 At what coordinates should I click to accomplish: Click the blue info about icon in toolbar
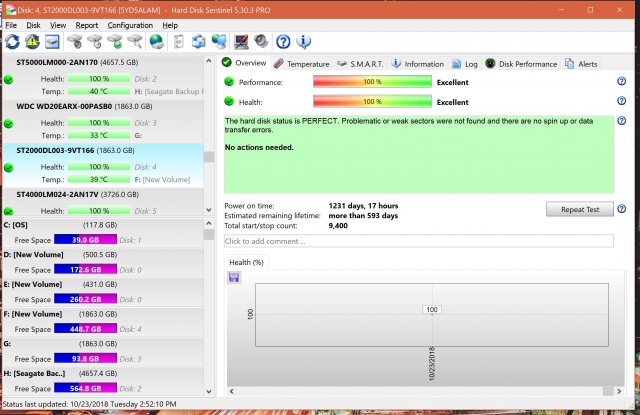point(304,42)
